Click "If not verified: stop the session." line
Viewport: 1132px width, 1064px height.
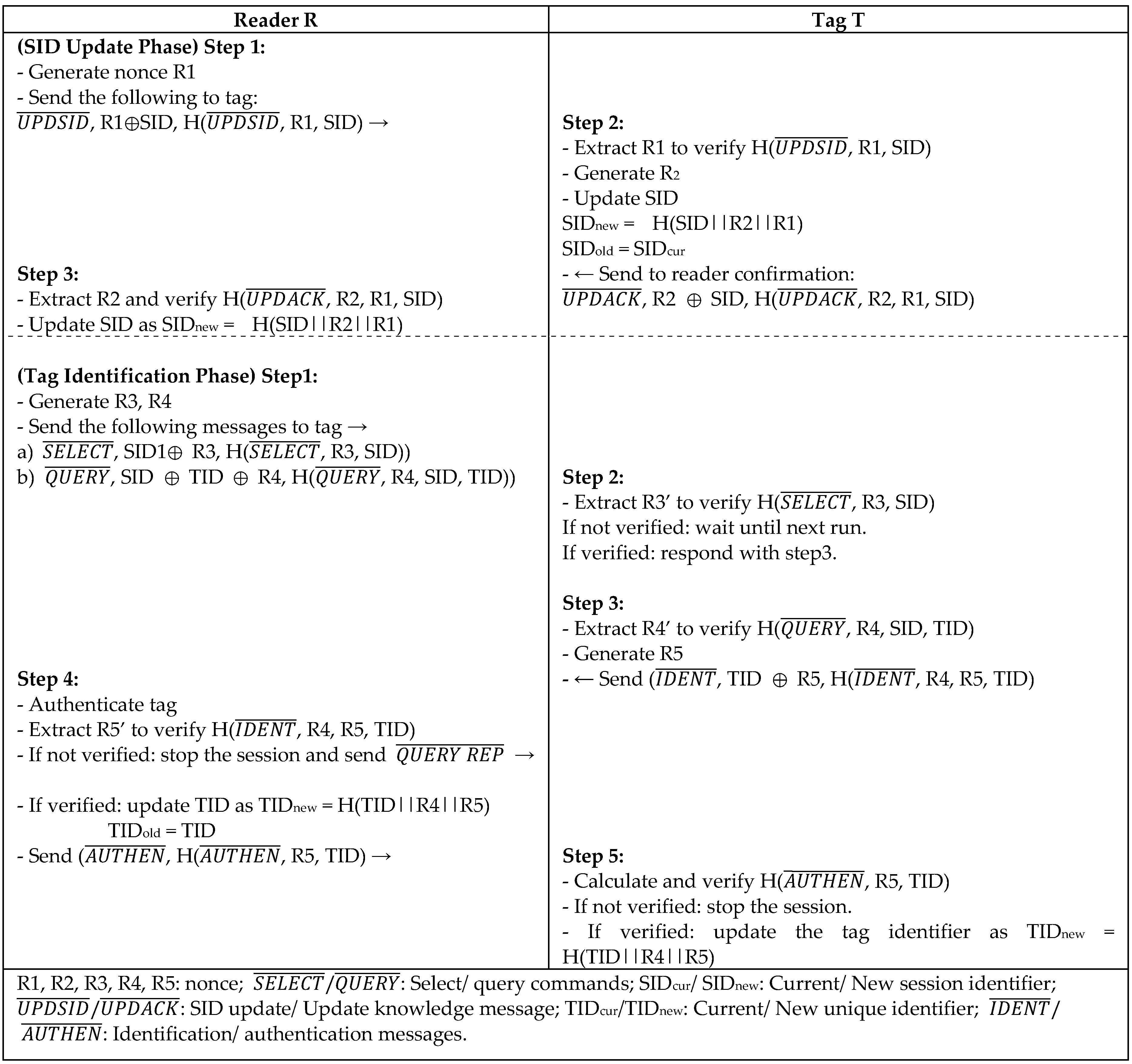point(707,906)
